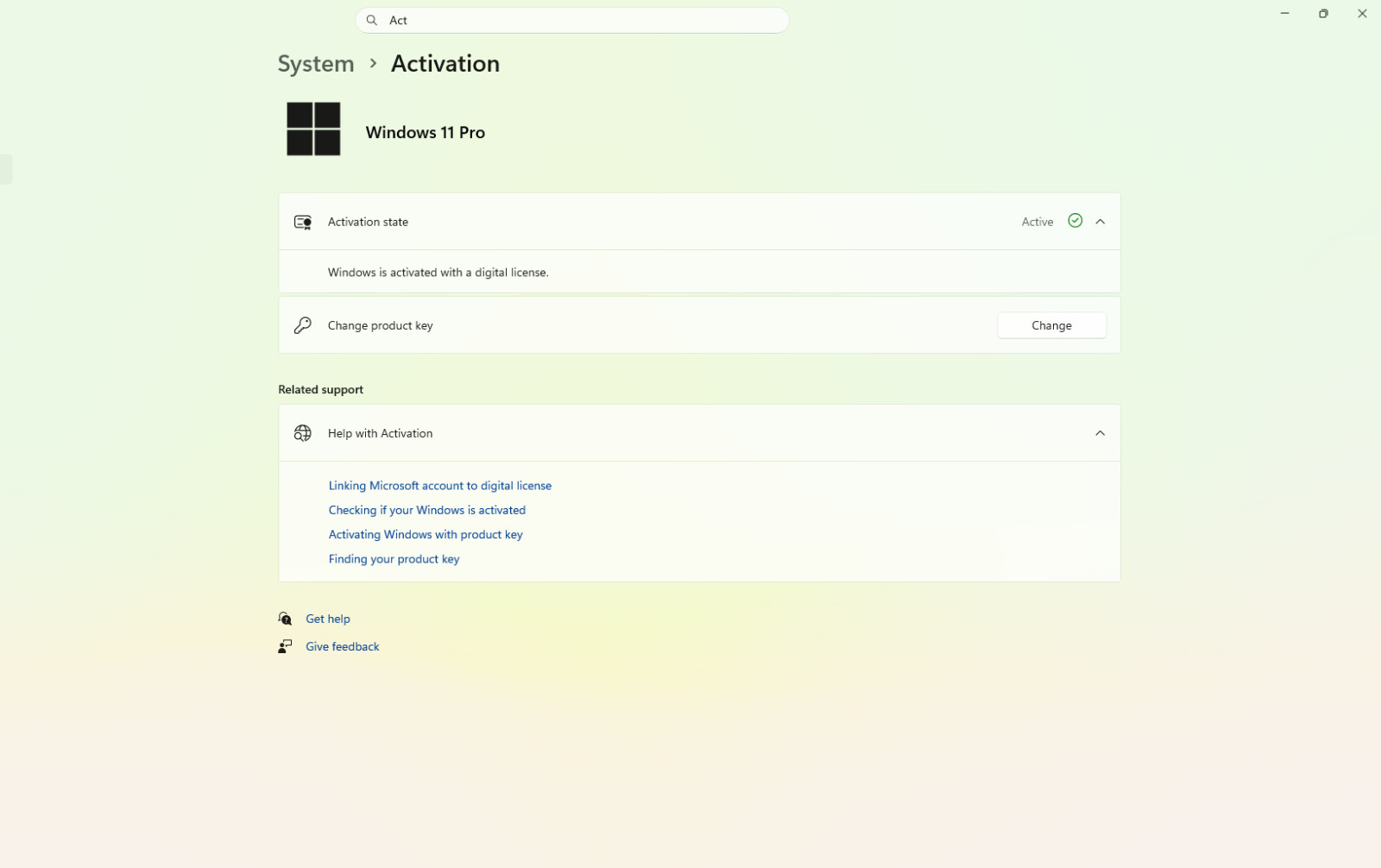Viewport: 1381px width, 868px height.
Task: Restore down the Settings window
Action: 1323,13
